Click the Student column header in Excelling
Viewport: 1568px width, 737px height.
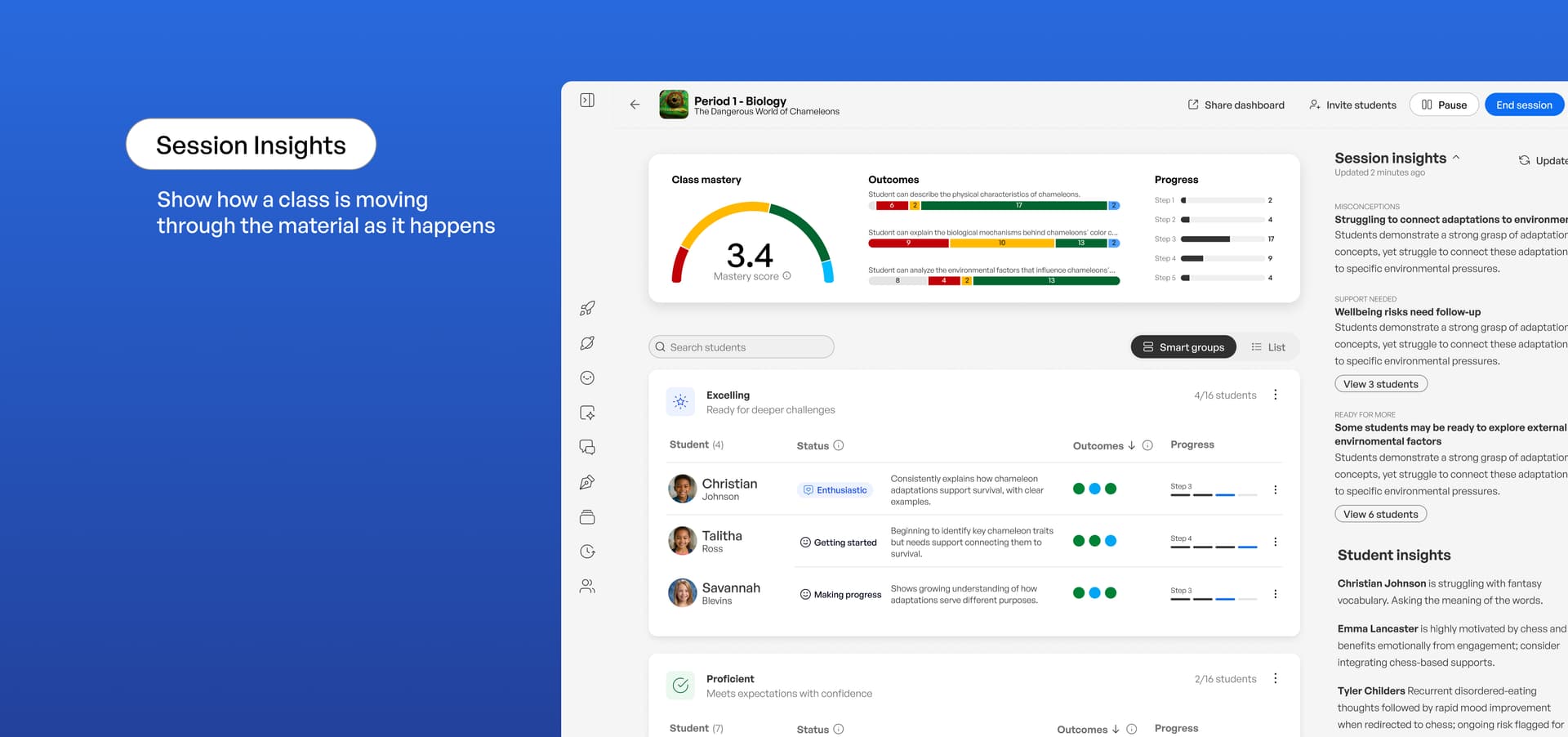click(697, 444)
